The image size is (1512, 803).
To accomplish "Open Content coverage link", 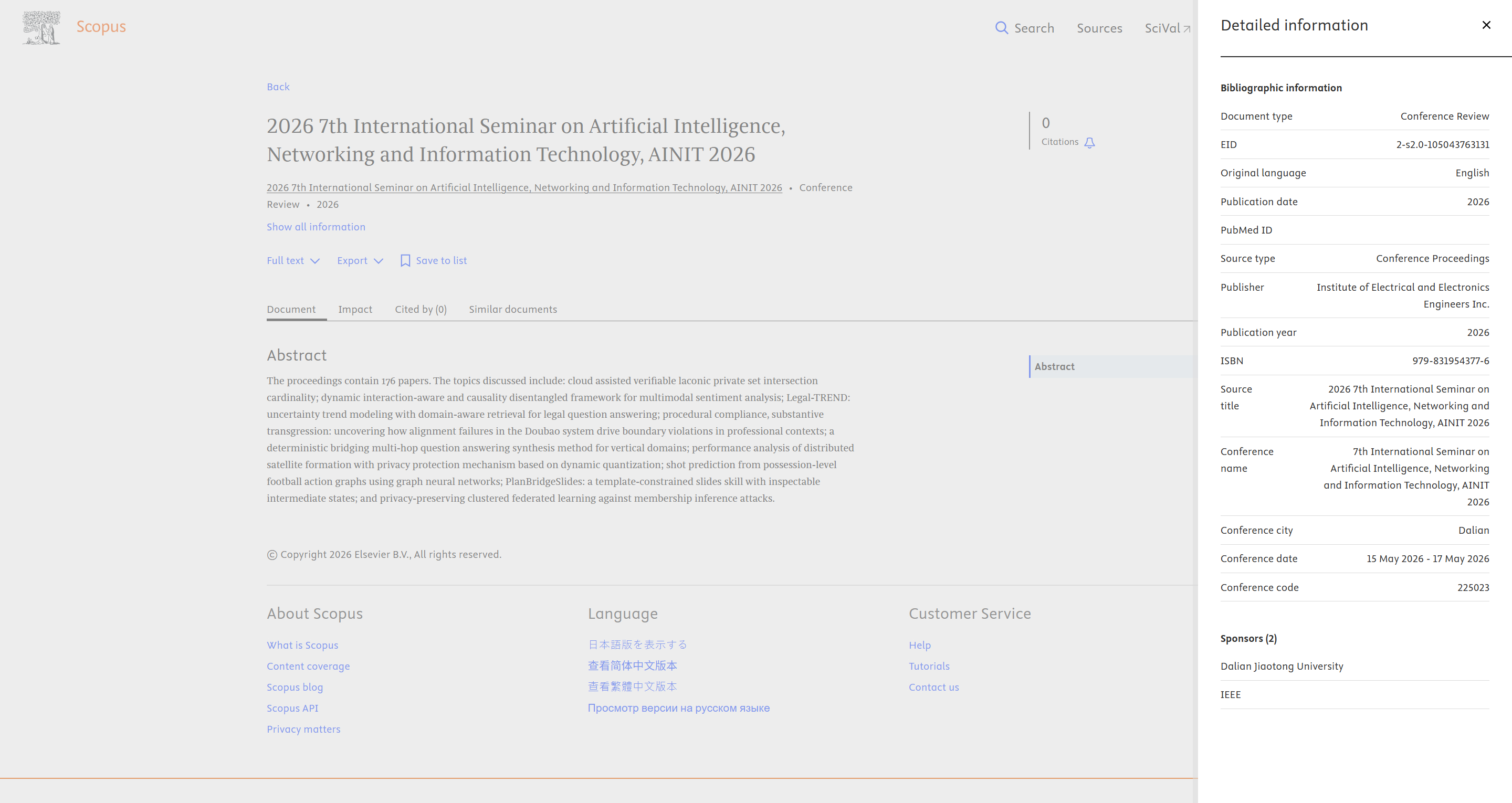I will 308,666.
